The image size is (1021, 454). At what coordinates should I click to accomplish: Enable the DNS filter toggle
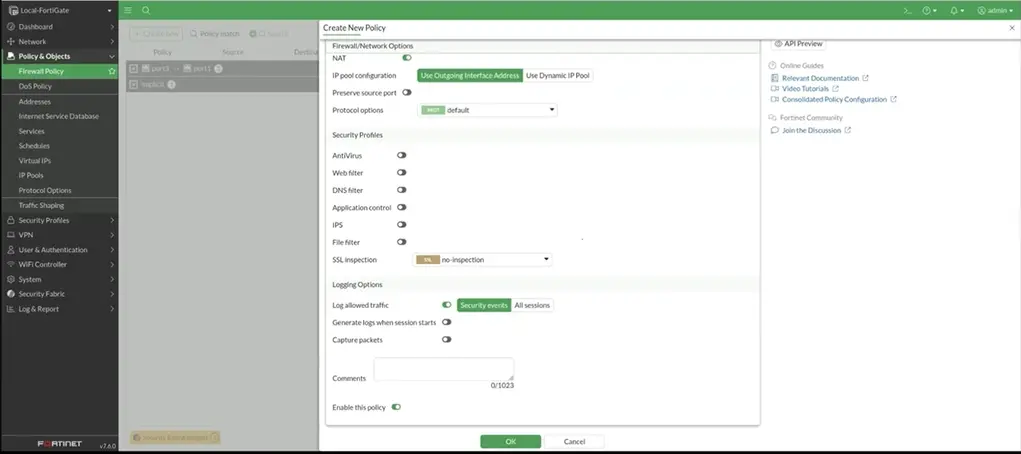pyautogui.click(x=402, y=190)
